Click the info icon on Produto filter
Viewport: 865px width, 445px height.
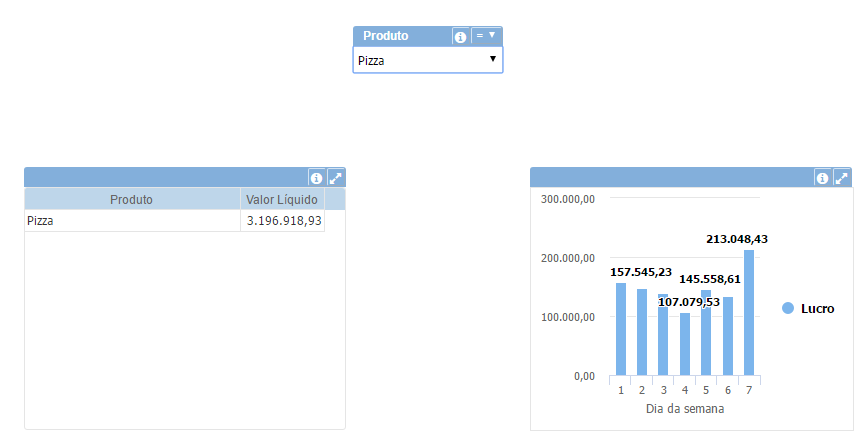pyautogui.click(x=460, y=37)
